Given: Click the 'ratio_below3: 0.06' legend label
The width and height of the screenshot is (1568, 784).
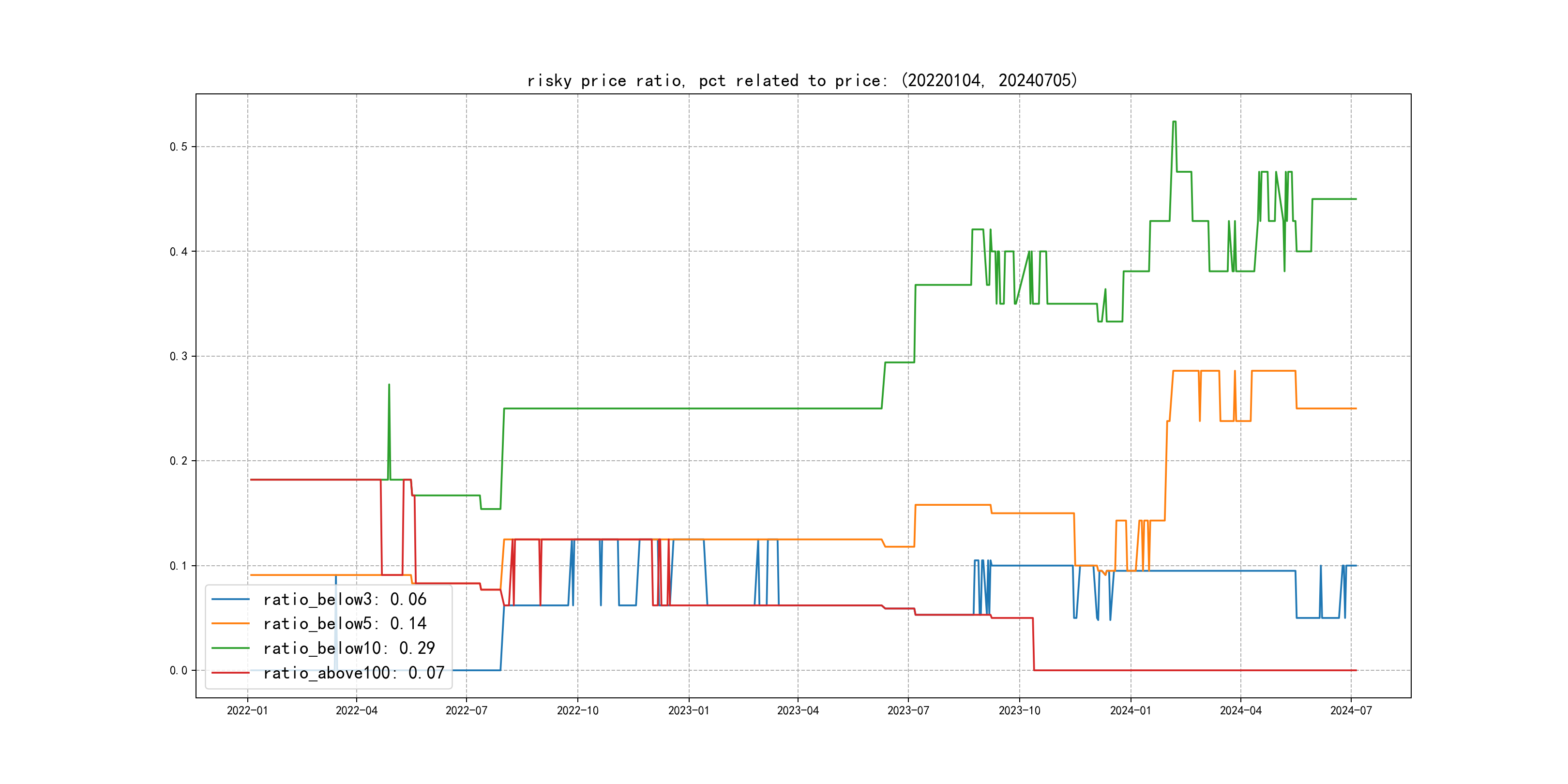Looking at the screenshot, I should 345,600.
